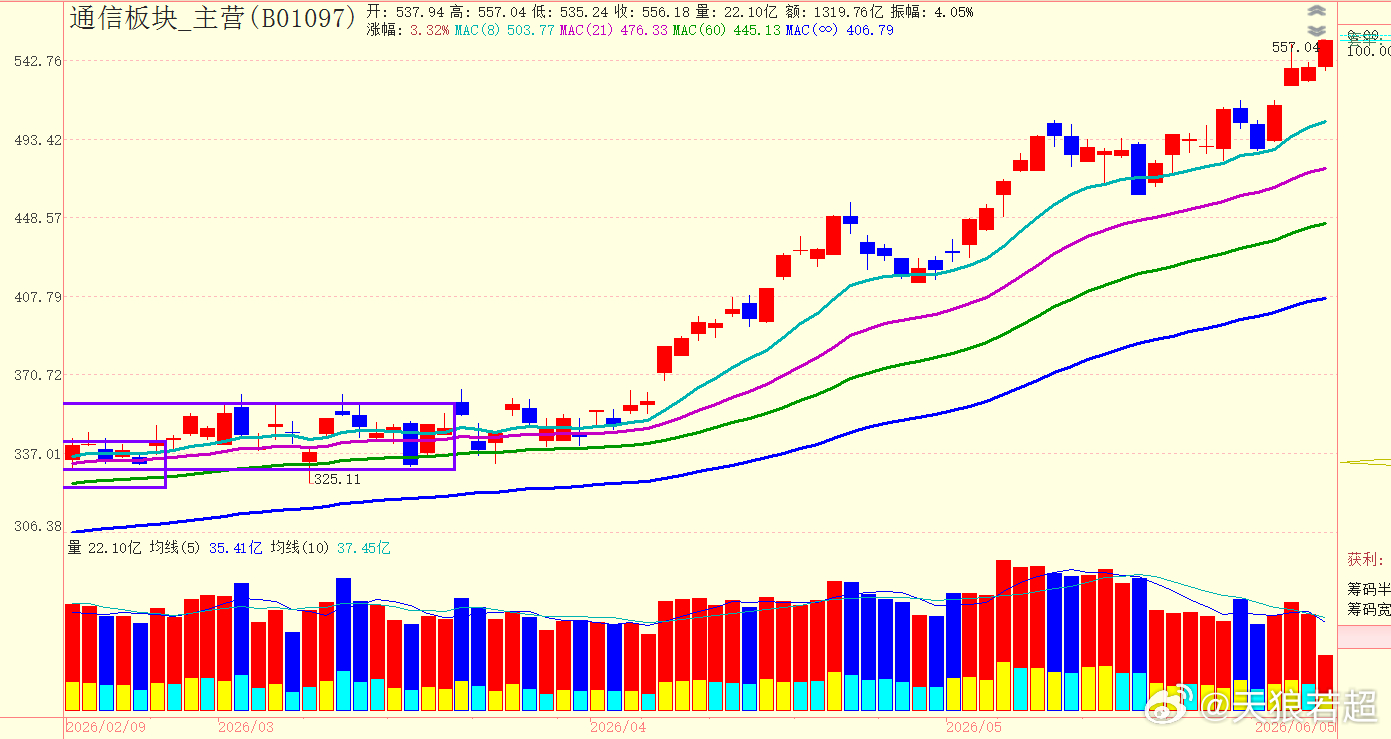This screenshot has width=1391, height=739.
Task: Click the 均线(10) 37.45亿 volume average label
Action: coord(331,547)
